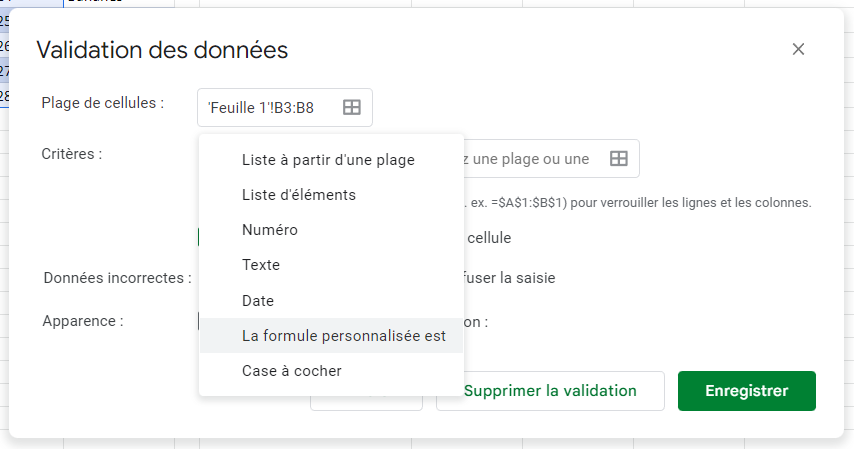The height and width of the screenshot is (449, 854).
Task: Select 'Numéro' from criteria list
Action: tap(331, 229)
